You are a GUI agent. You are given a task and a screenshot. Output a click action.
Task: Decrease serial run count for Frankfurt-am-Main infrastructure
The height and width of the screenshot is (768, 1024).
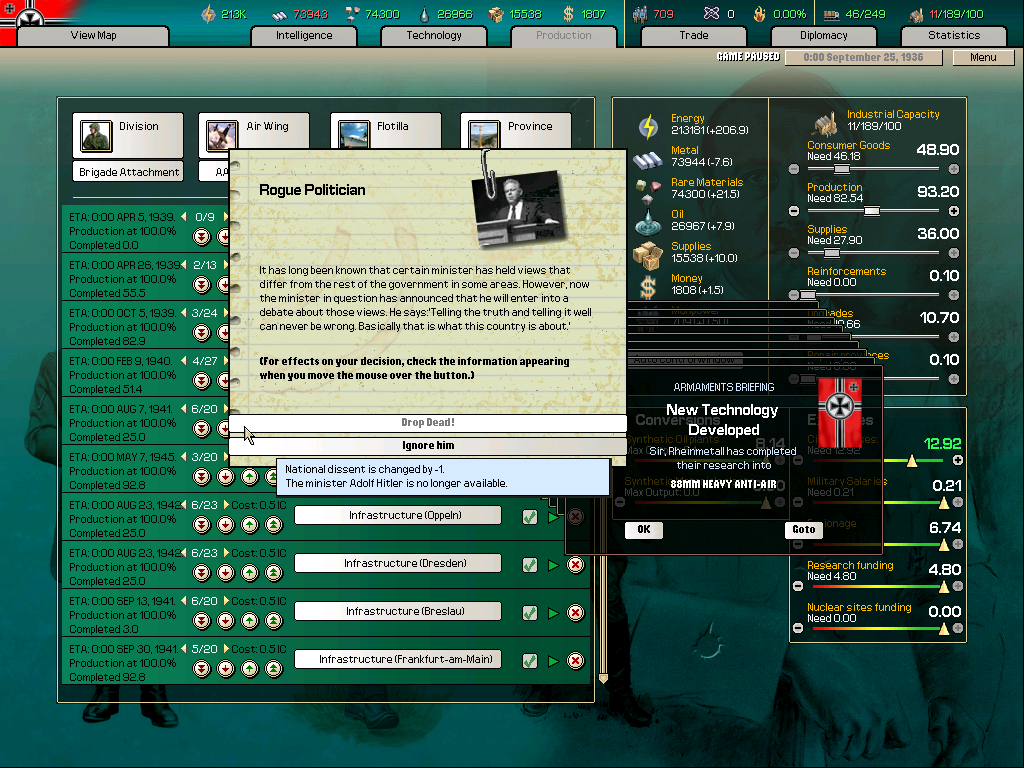(184, 650)
